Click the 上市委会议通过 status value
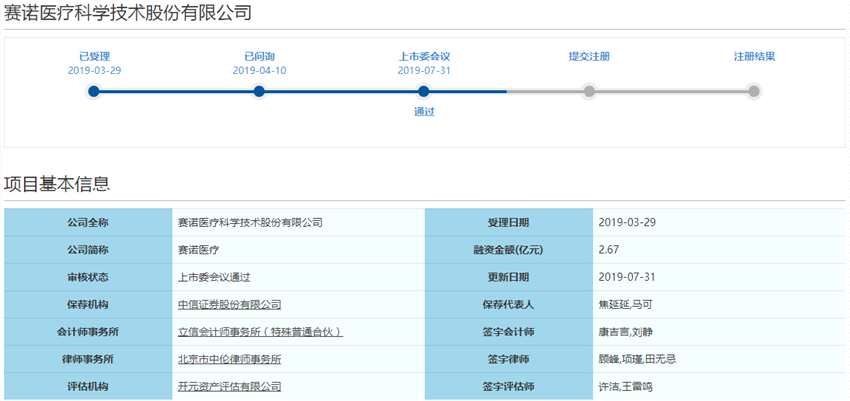The height and width of the screenshot is (401, 850). click(214, 277)
